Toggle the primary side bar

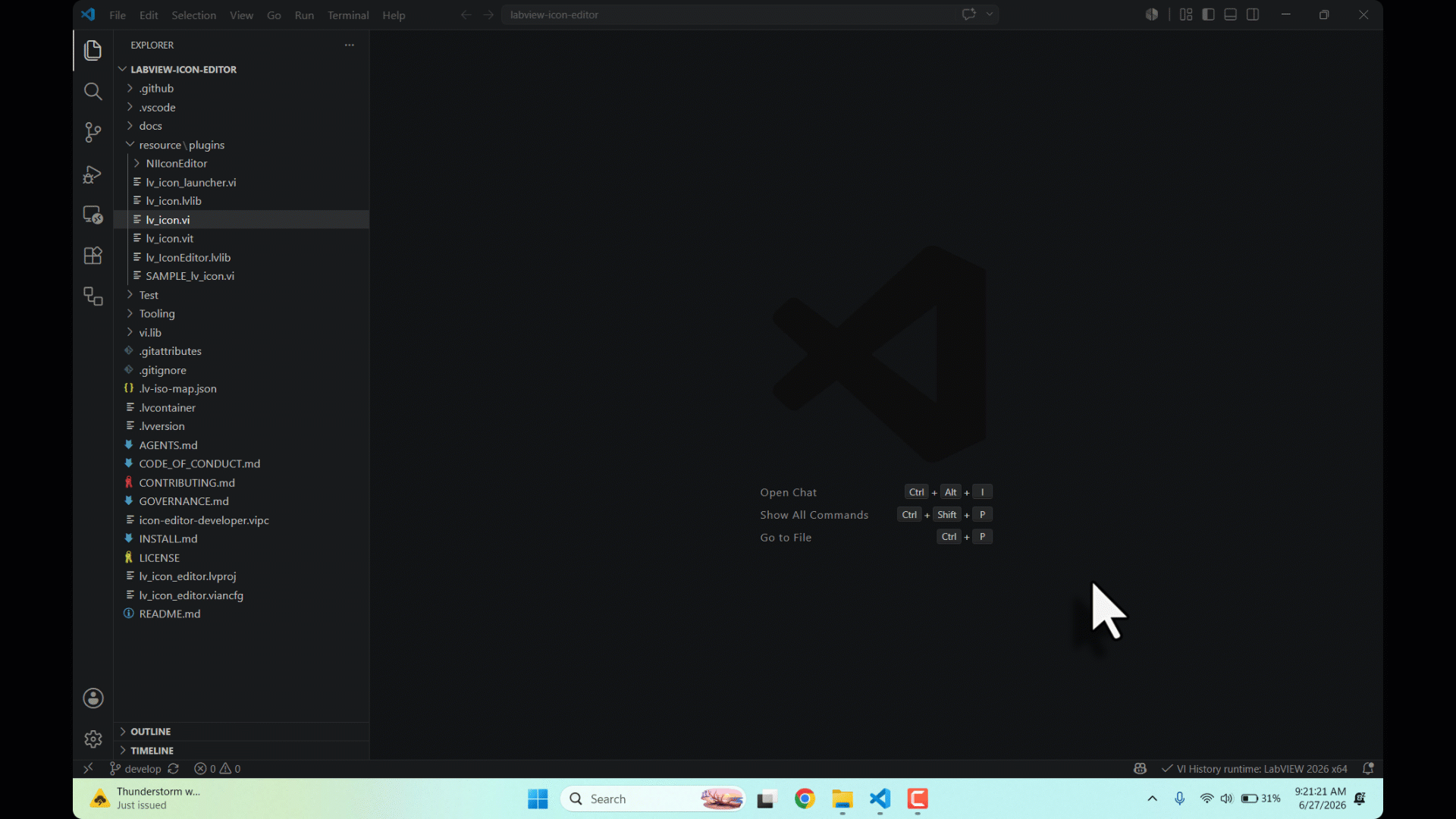coord(1208,14)
